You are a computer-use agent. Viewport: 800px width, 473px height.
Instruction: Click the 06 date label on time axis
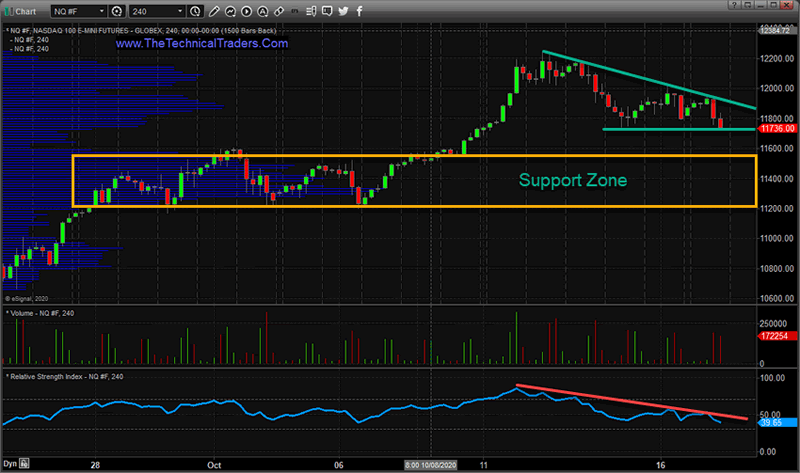point(339,465)
